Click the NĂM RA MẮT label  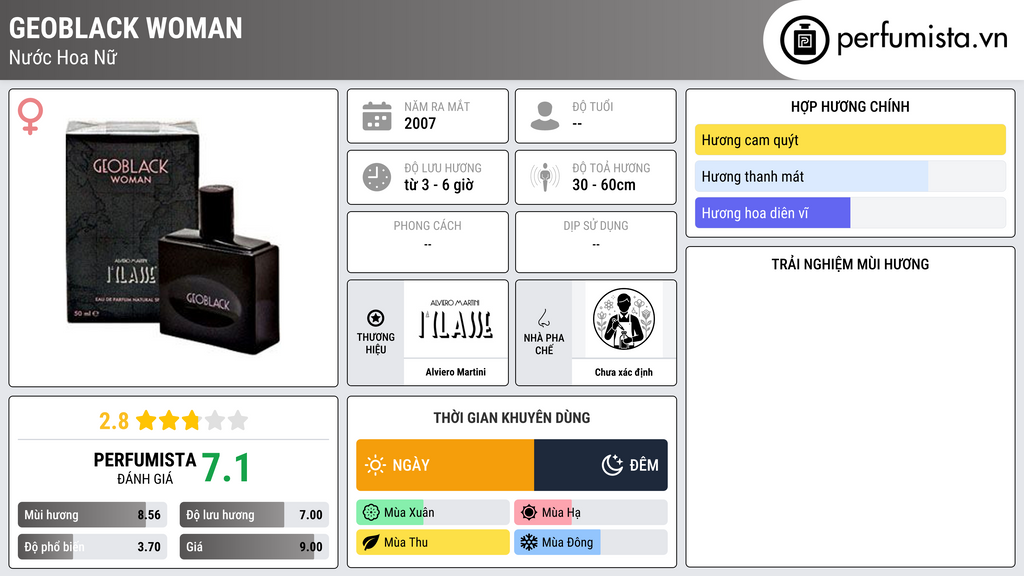tap(437, 106)
